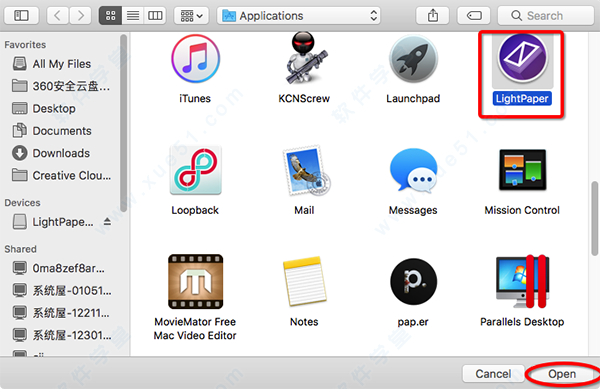This screenshot has height=389, width=600.
Task: Open Creative Cloud folder in sidebar
Action: [61, 175]
